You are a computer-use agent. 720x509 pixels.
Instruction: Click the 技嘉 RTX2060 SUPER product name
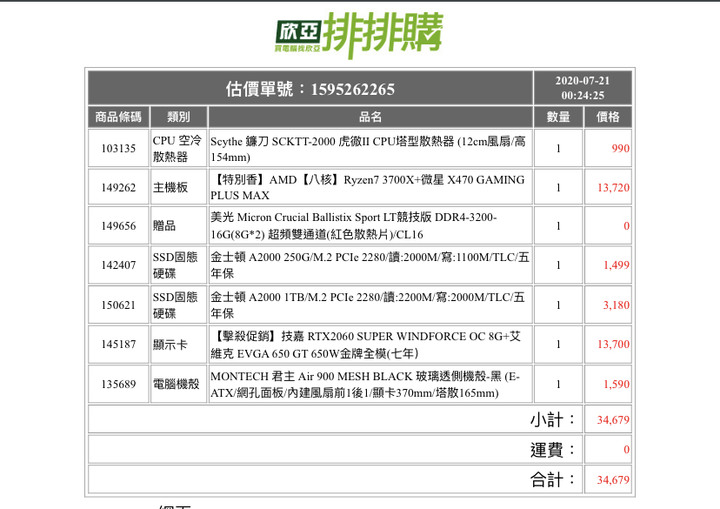pos(366,345)
